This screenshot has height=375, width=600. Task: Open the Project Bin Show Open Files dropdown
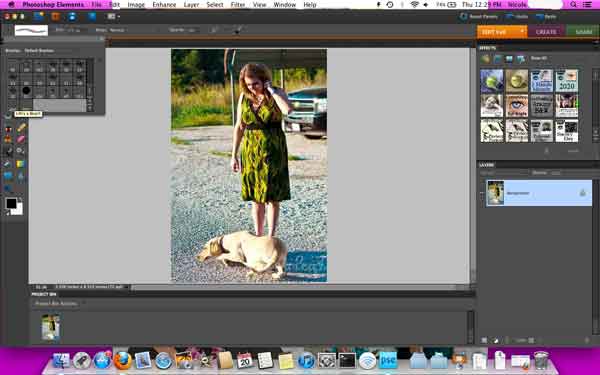(57, 303)
